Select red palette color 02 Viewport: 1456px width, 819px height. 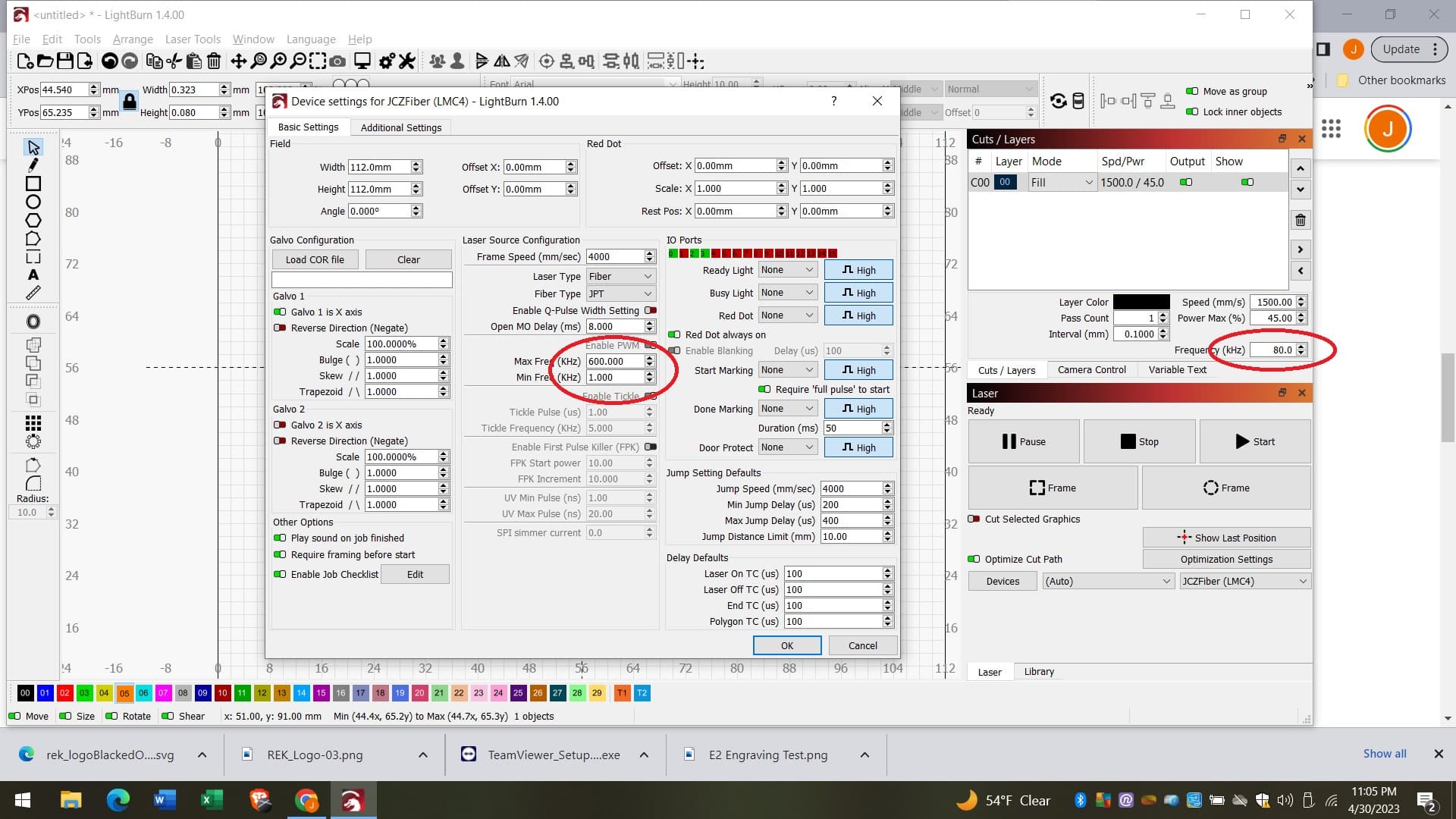pyautogui.click(x=64, y=692)
